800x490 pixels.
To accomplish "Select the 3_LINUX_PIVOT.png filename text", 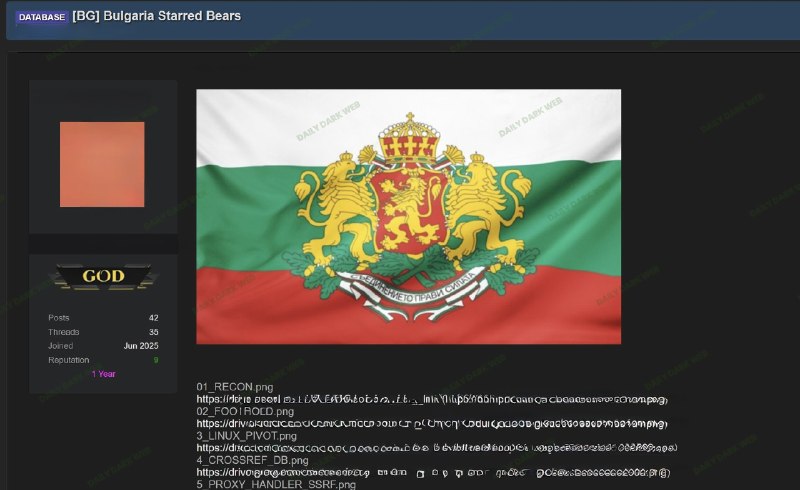I will (246, 436).
